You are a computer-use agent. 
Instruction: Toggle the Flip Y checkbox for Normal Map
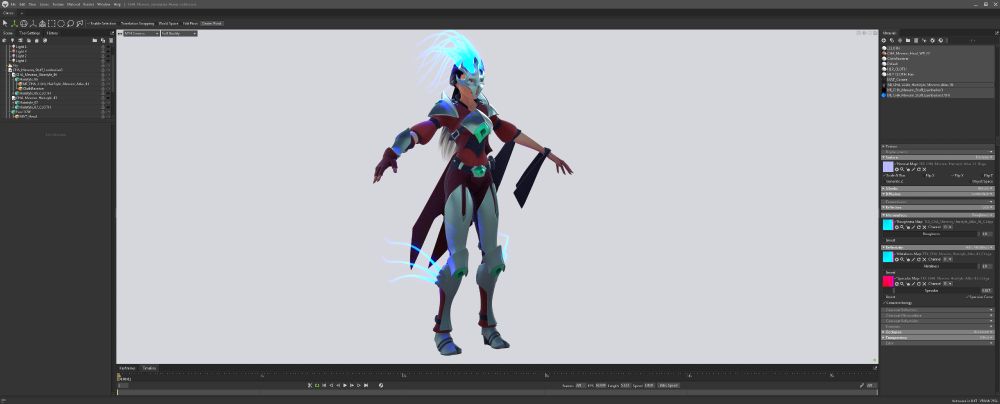coord(959,176)
